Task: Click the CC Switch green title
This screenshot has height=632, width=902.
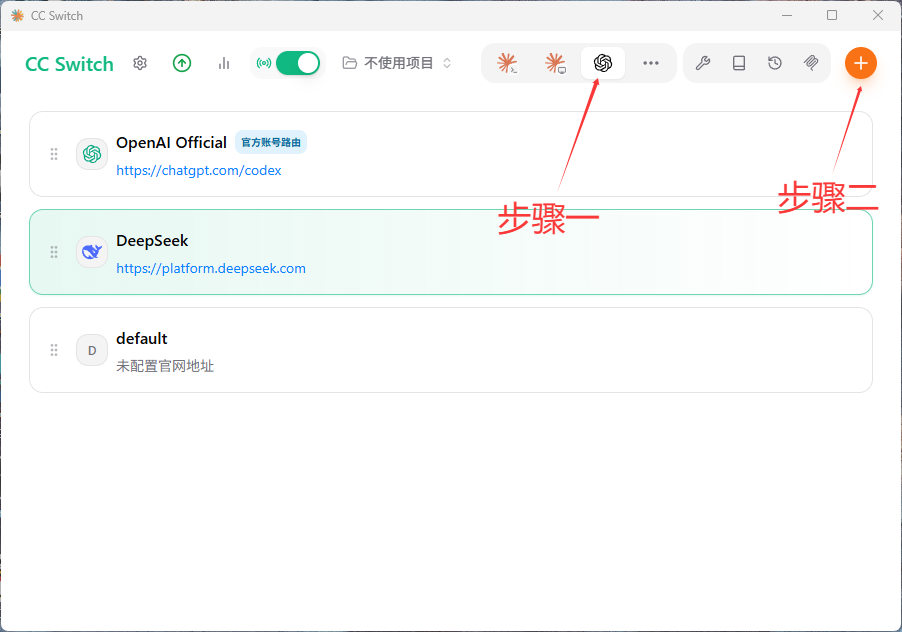Action: click(x=69, y=64)
